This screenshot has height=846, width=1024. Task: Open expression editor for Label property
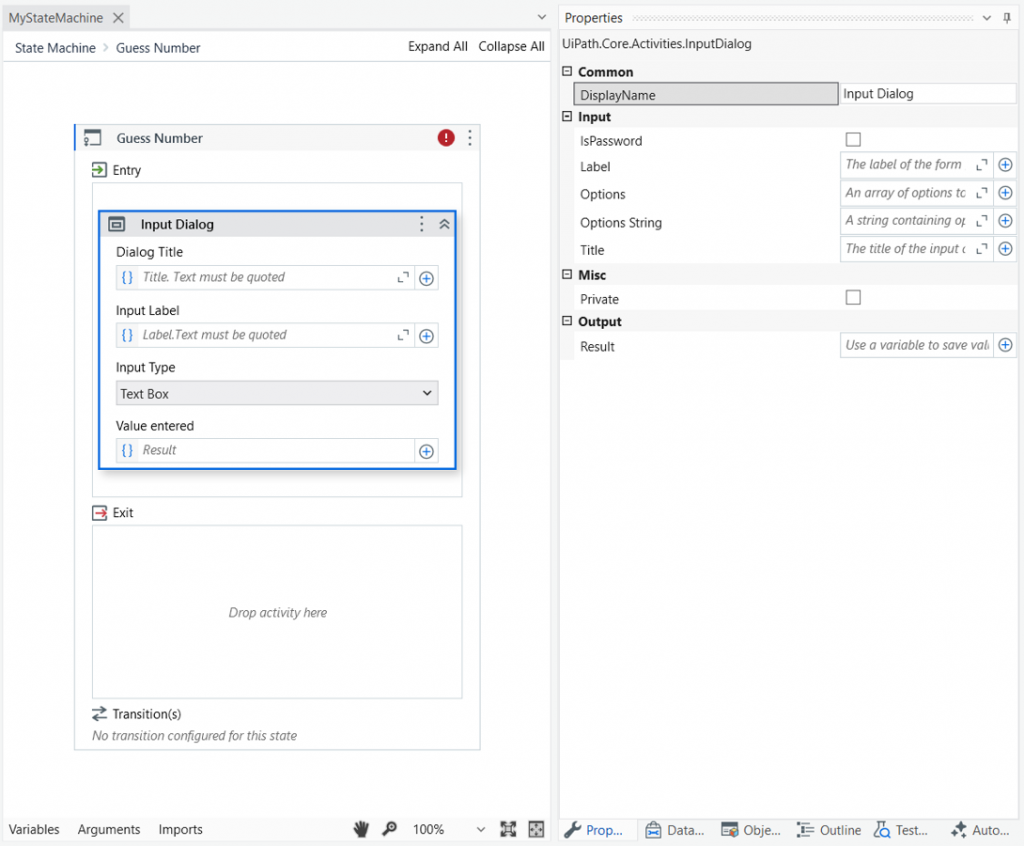[982, 165]
